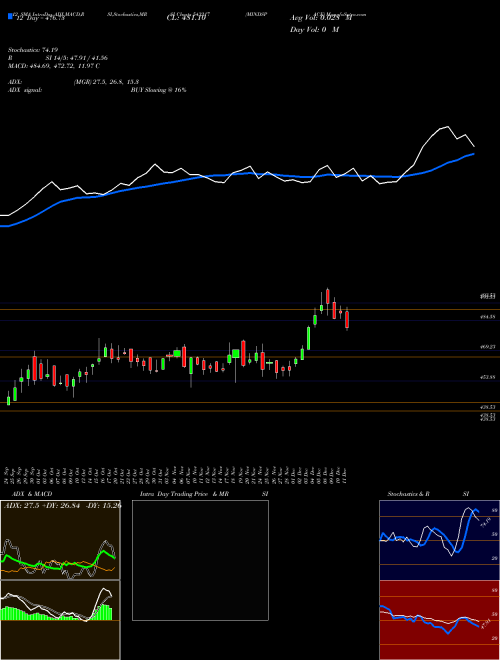The width and height of the screenshot is (500, 660).
Task: Click the 'CL: 481.10' close price text
Action: tap(186, 18)
